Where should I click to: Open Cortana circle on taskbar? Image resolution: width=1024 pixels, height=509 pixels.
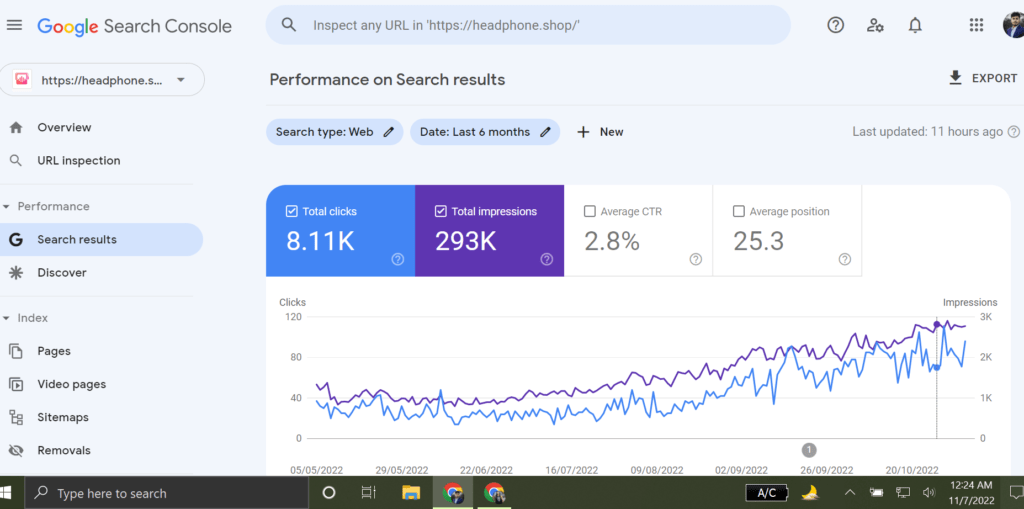coord(329,493)
